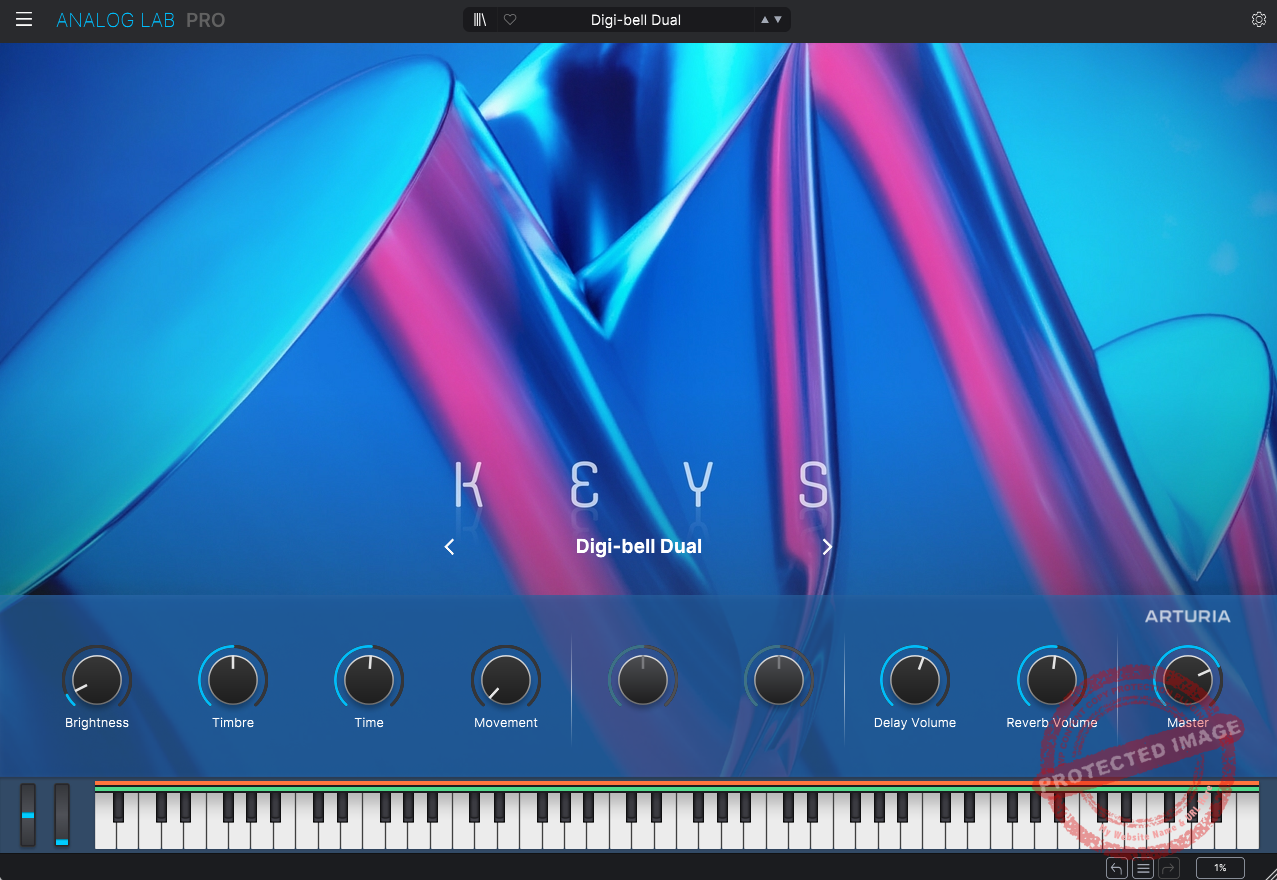Click the ANALOG LAB PRO title
The width and height of the screenshot is (1277, 880).
[x=141, y=20]
